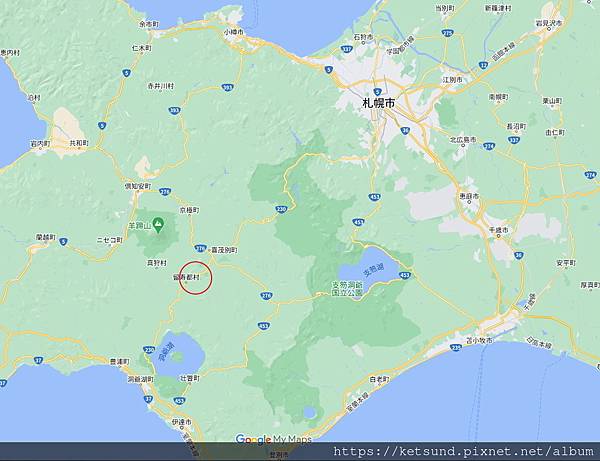Click the route 36 shield below 札幌市

click(x=406, y=131)
